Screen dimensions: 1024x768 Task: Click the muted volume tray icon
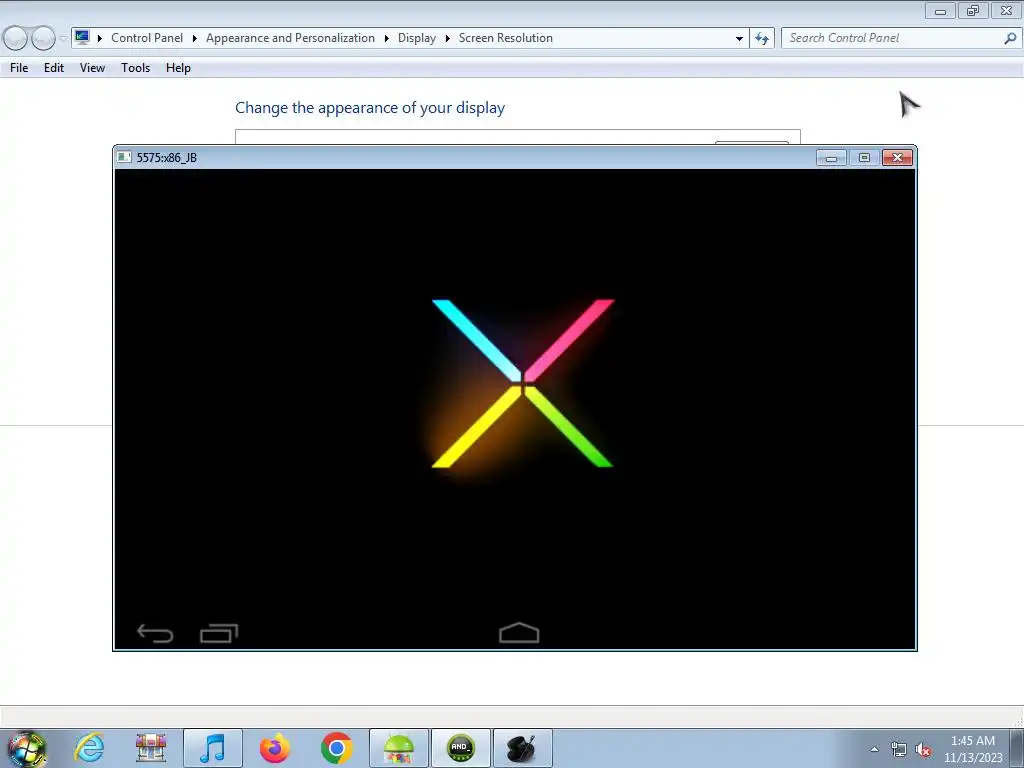(923, 750)
